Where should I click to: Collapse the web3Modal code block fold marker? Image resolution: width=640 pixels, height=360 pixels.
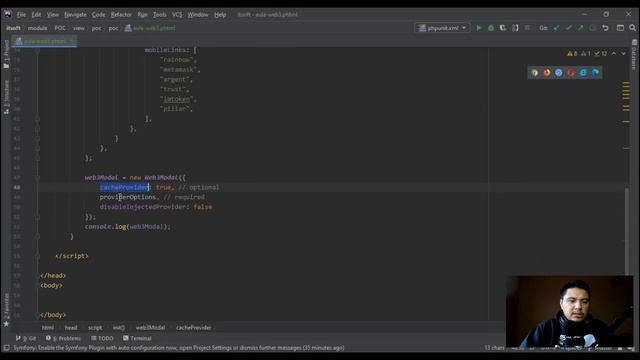pos(37,178)
